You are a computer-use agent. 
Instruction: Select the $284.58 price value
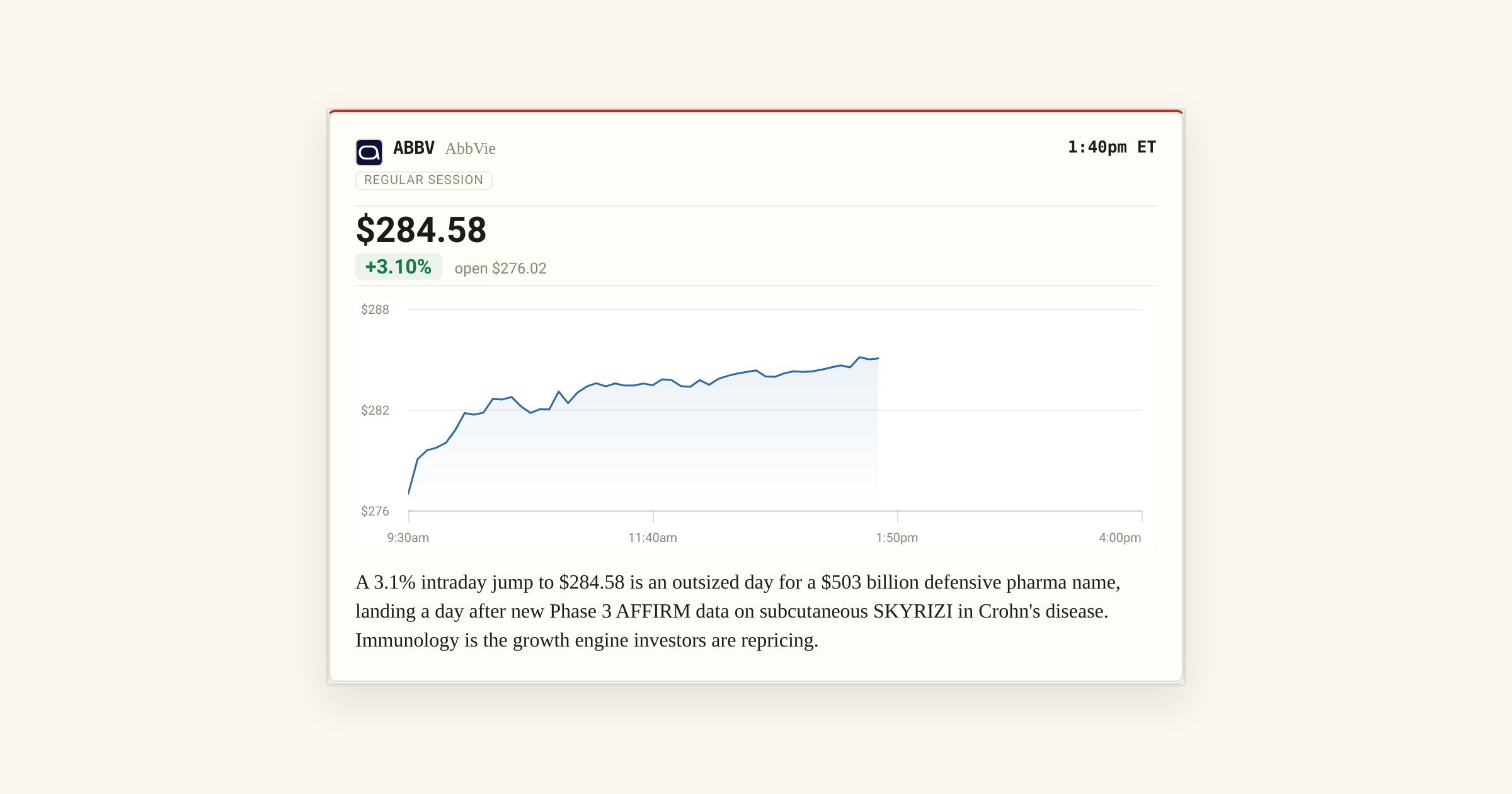[x=421, y=229]
